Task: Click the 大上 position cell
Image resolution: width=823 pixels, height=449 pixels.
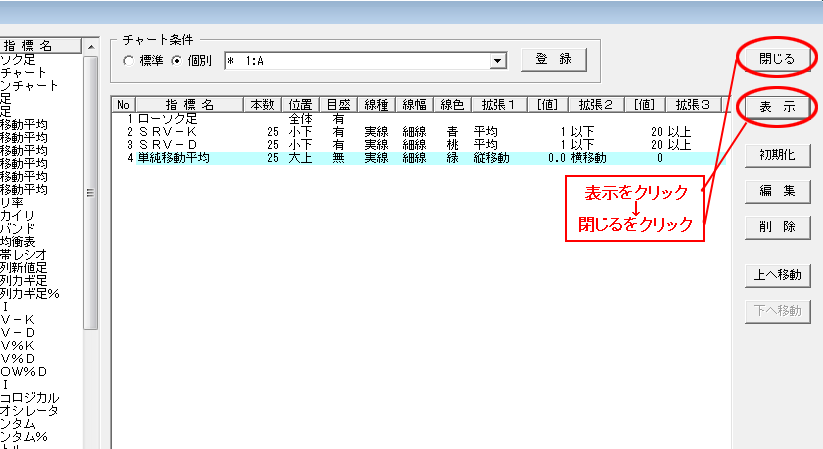Action: [300, 158]
